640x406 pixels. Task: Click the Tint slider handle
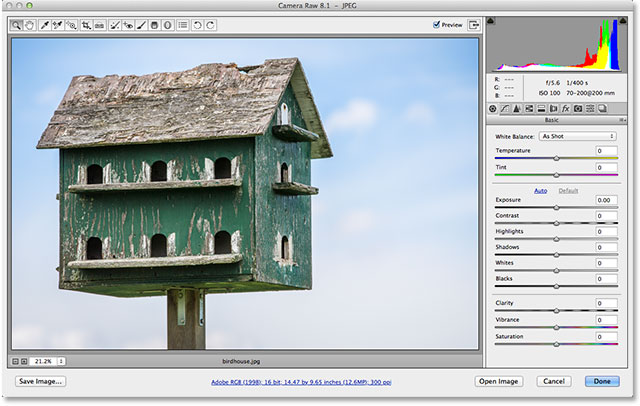[x=556, y=175]
